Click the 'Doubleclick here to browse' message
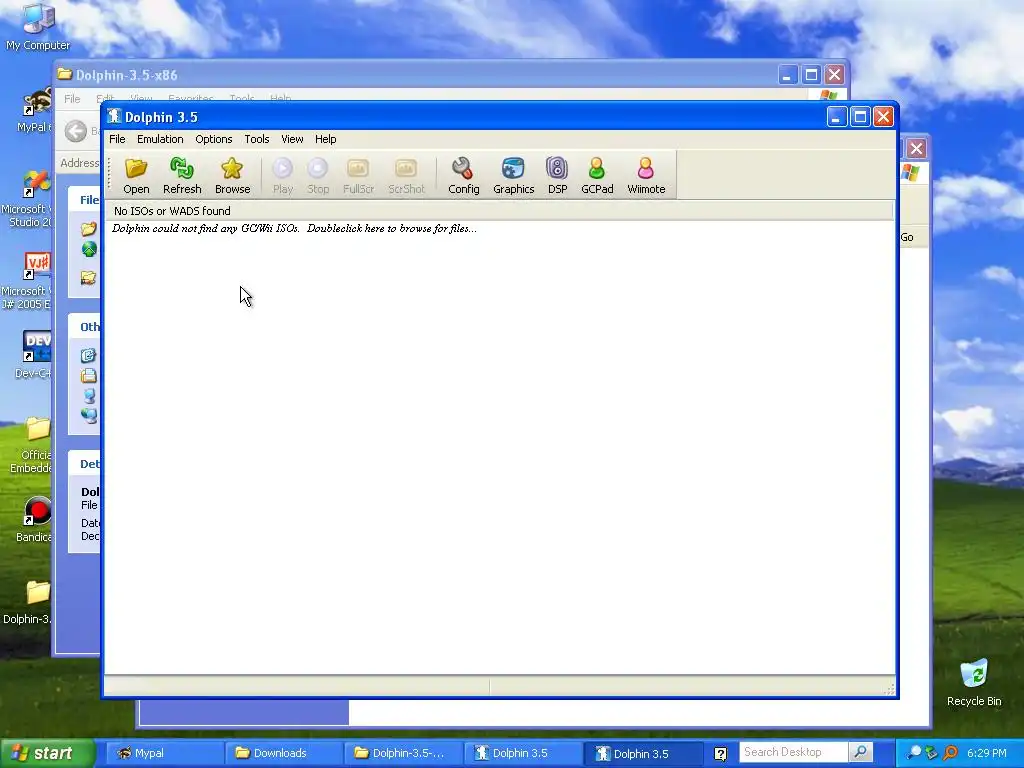This screenshot has width=1024, height=768. tap(294, 229)
